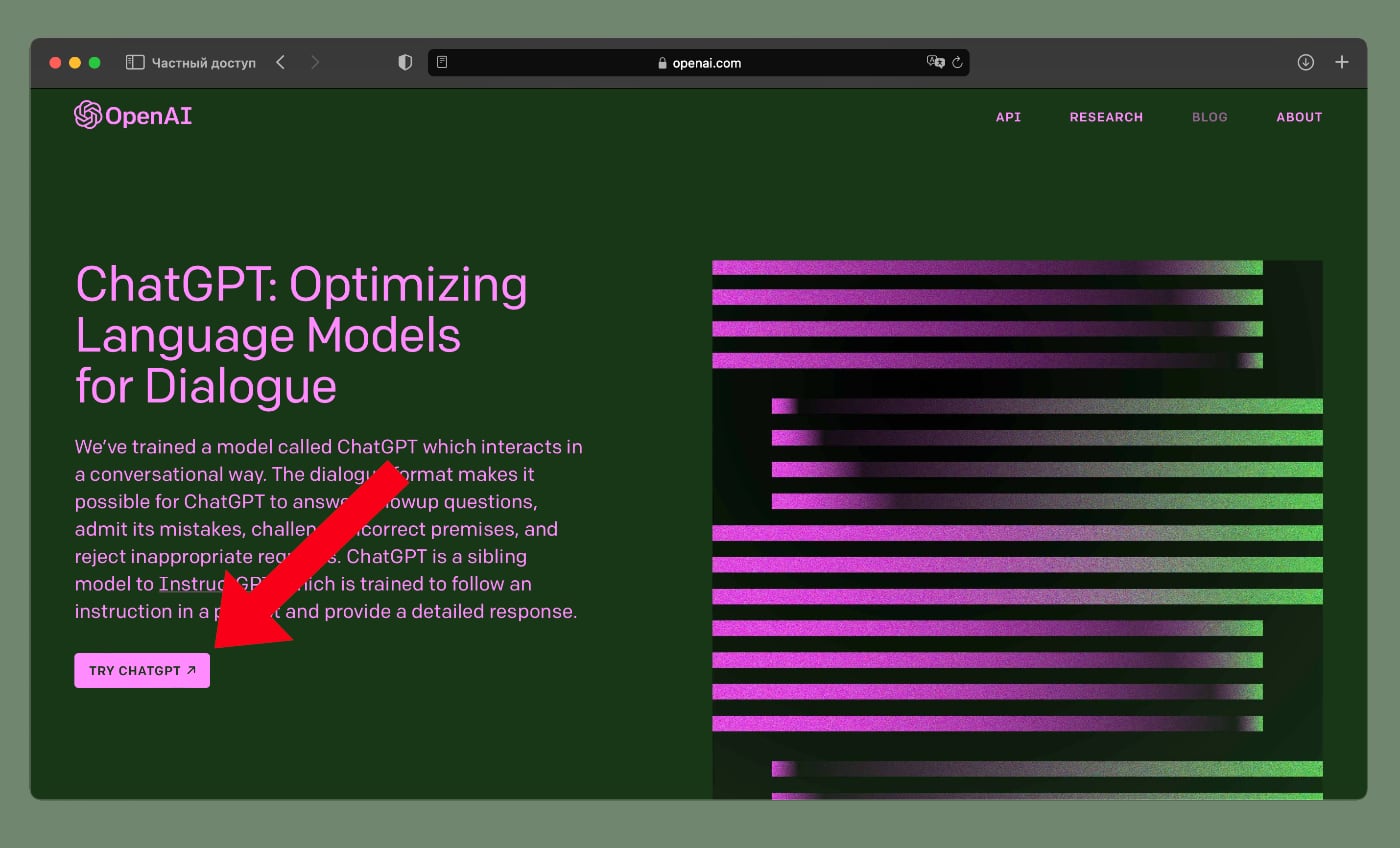Close the Safari window with the red button
This screenshot has height=848, width=1400.
click(55, 63)
